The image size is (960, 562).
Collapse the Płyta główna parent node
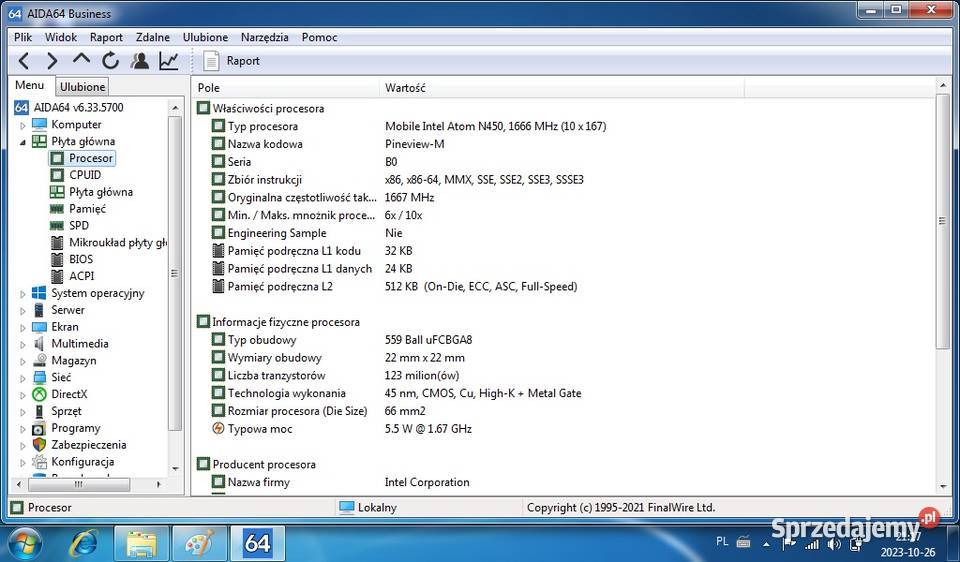click(x=23, y=142)
